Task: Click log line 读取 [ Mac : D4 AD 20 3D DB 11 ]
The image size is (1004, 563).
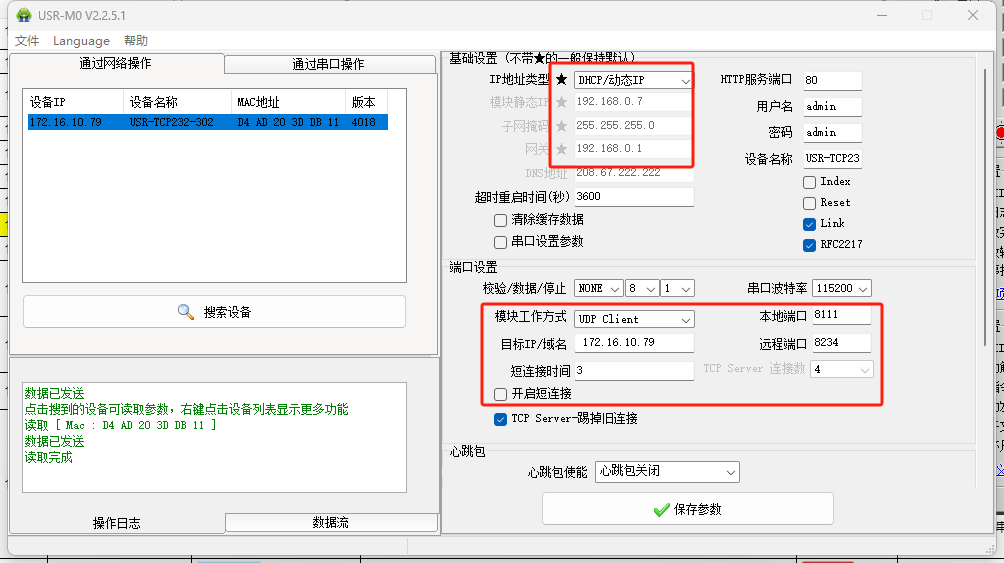Action: [x=120, y=425]
